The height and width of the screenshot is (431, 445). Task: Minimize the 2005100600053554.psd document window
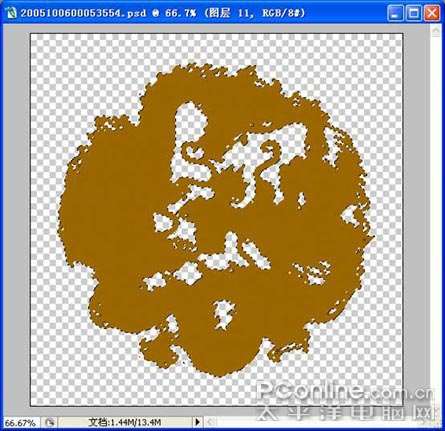395,14
